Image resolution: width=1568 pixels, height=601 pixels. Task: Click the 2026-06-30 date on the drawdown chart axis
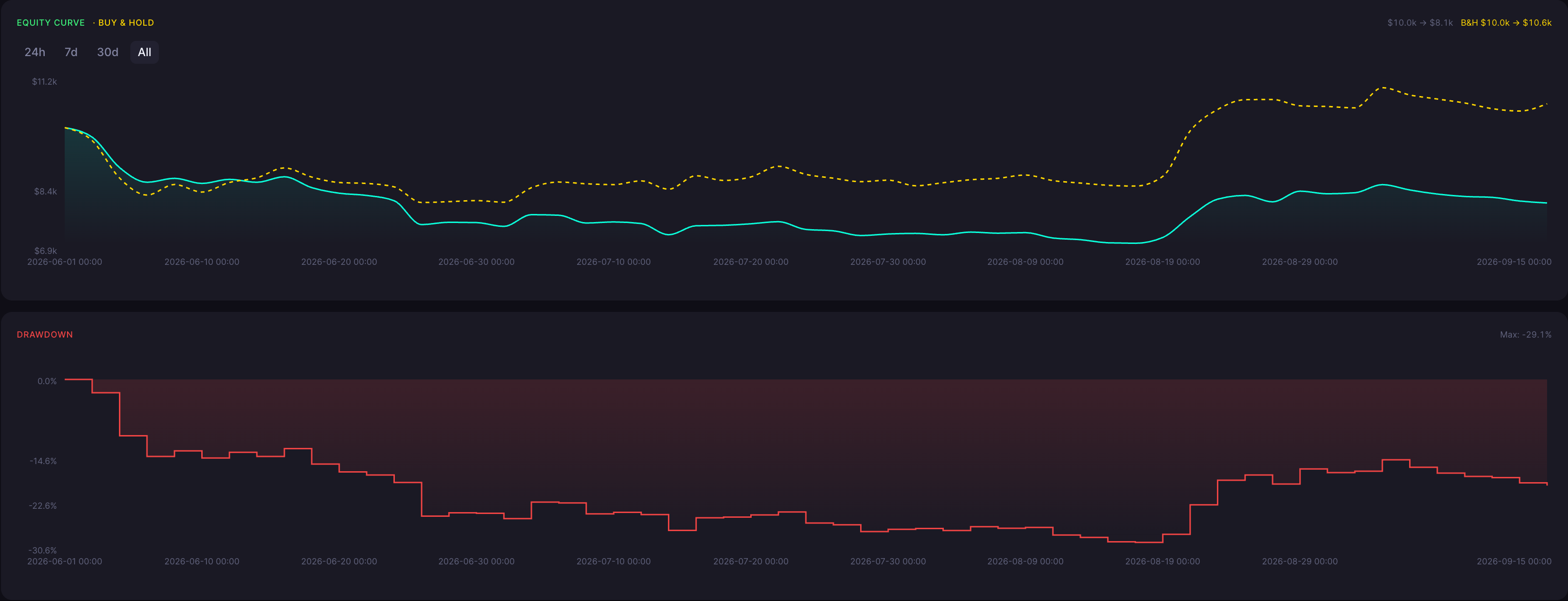(476, 562)
